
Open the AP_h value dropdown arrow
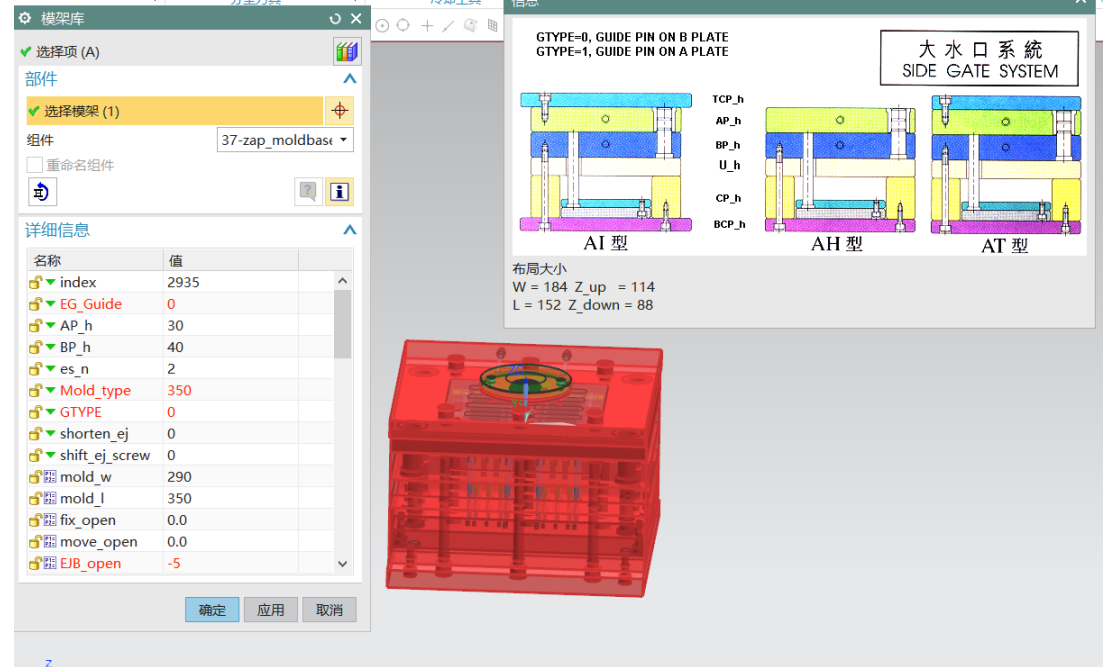coord(51,326)
